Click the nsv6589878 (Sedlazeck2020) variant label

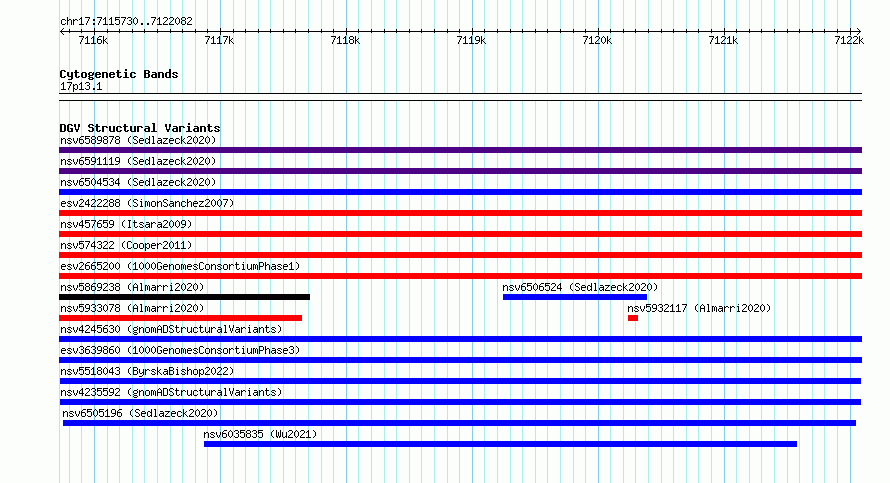[x=138, y=140]
